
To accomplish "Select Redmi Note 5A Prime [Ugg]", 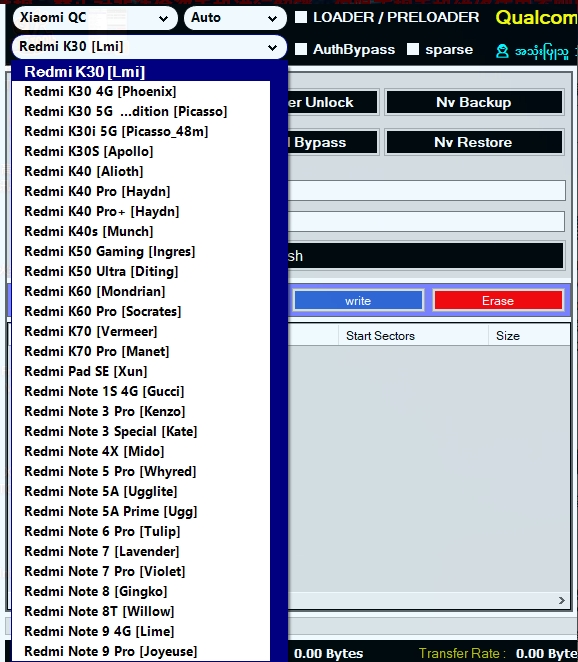I will 141,512.
